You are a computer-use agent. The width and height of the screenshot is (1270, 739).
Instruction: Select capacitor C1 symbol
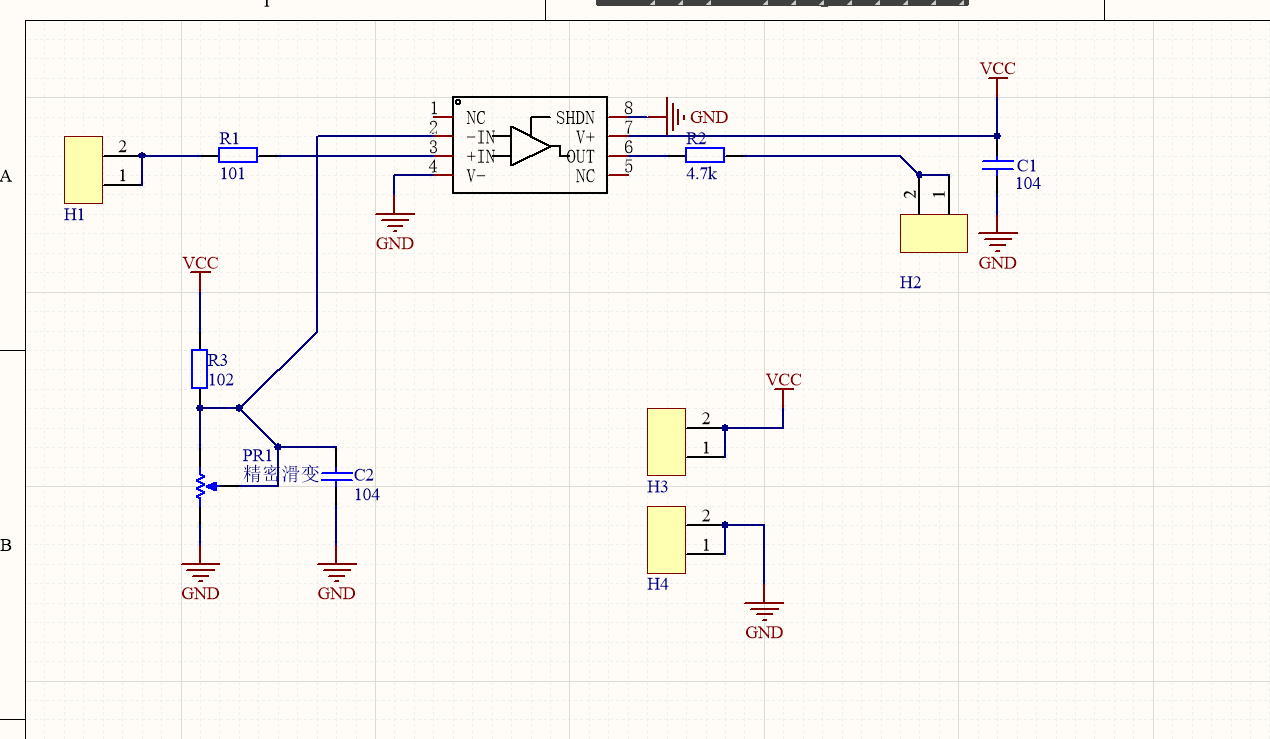pos(997,165)
